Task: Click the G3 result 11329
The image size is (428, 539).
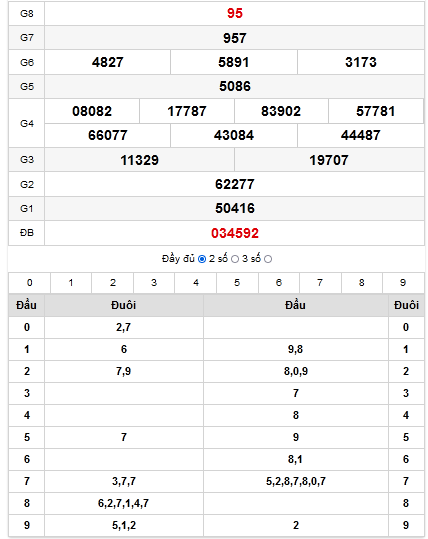Action: click(140, 160)
